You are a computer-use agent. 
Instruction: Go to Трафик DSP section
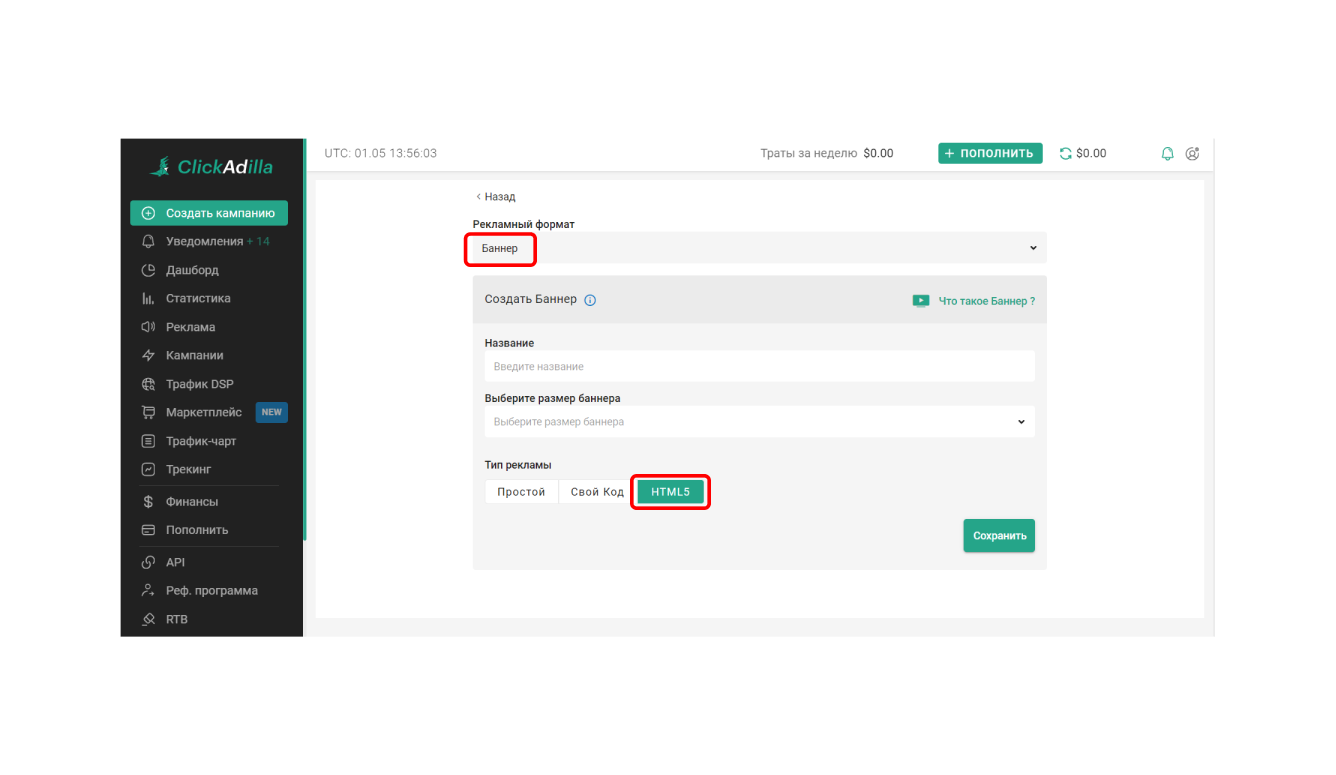click(199, 384)
